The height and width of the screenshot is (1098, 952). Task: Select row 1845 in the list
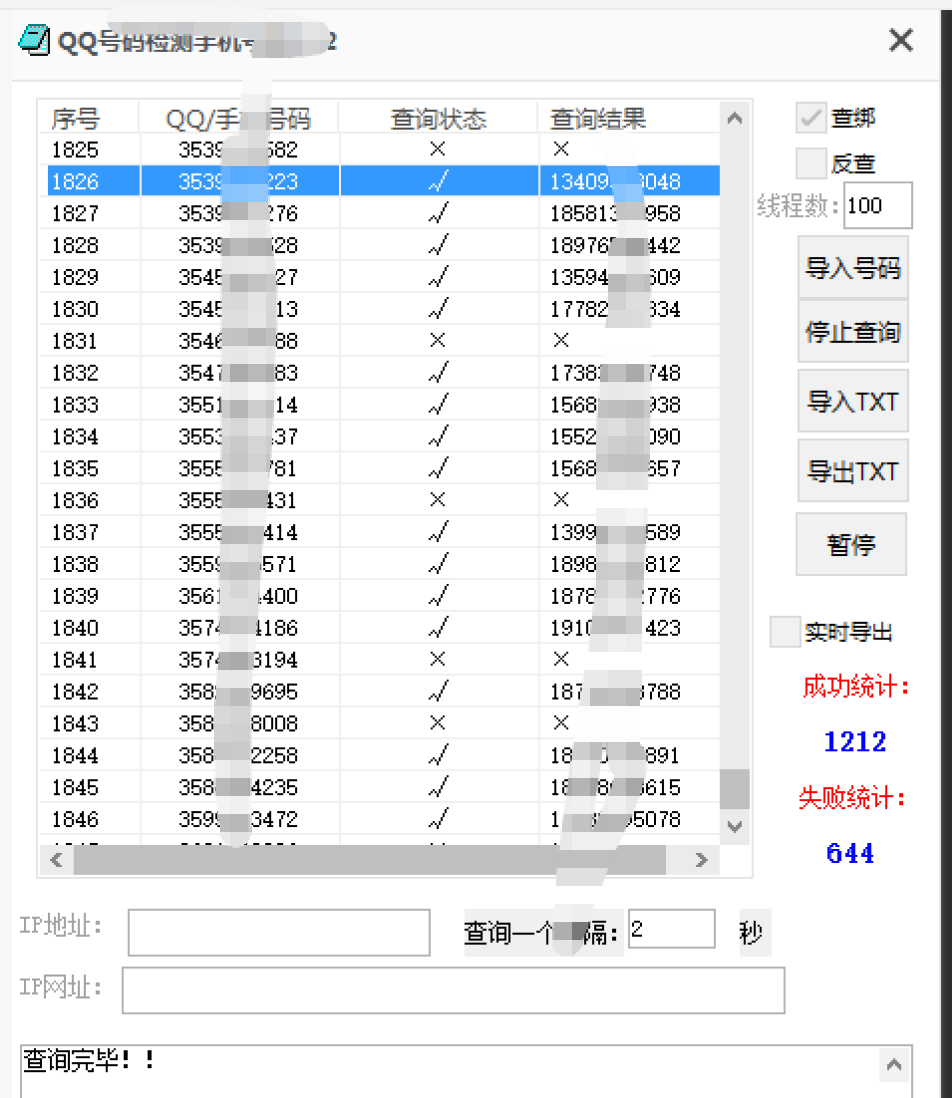click(380, 787)
